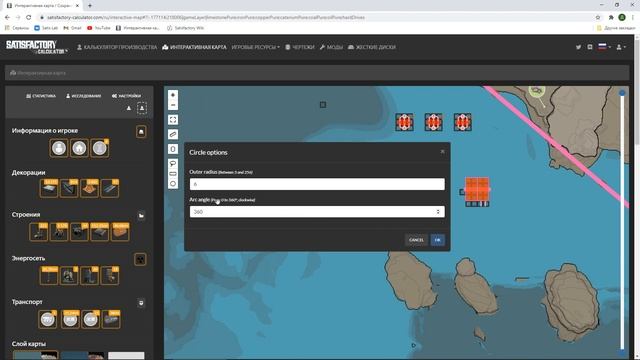Click the link-shaped map toolbar icon
Screen dimensions: 640x360
tap(173, 134)
